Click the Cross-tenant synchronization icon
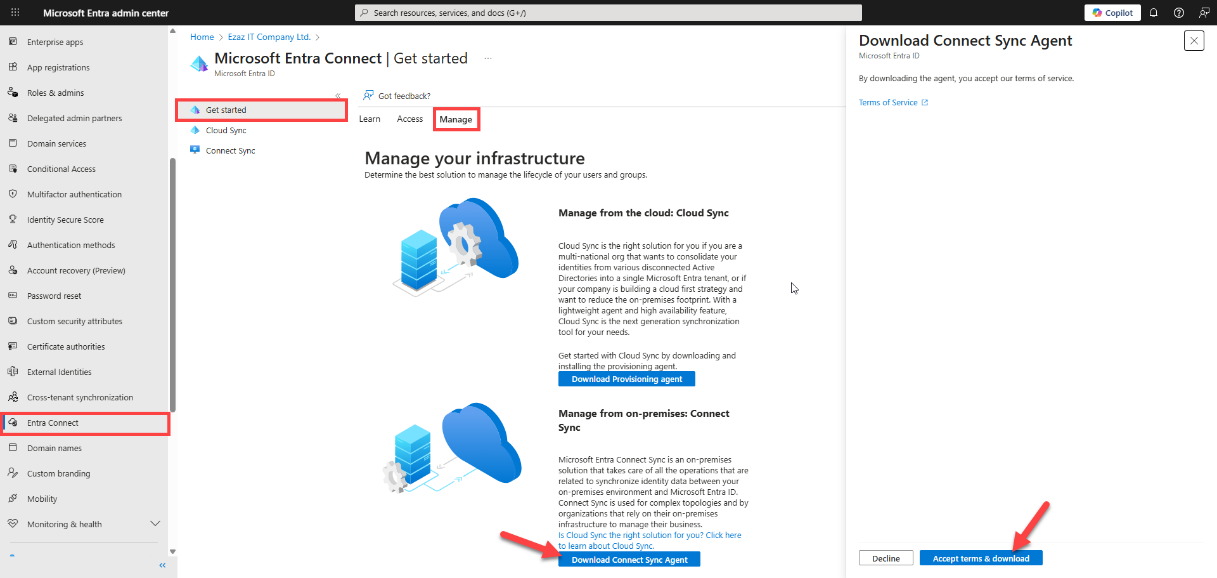This screenshot has height=578, width=1217. point(12,397)
